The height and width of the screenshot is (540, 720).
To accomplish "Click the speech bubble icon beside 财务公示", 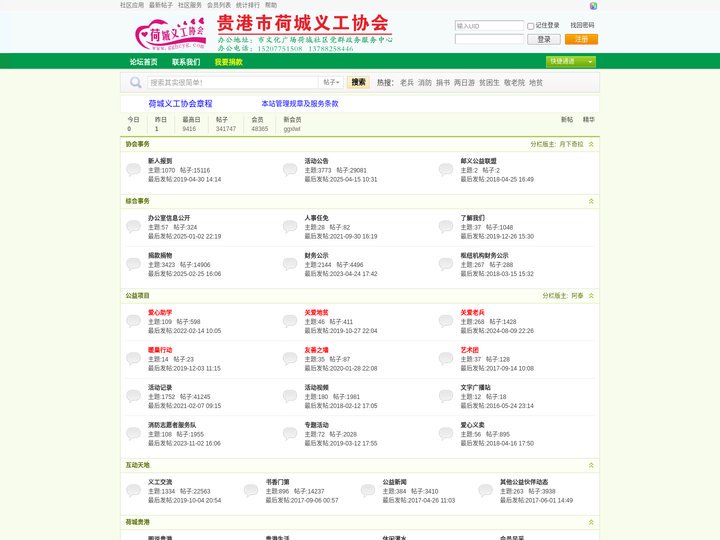I will (x=290, y=264).
